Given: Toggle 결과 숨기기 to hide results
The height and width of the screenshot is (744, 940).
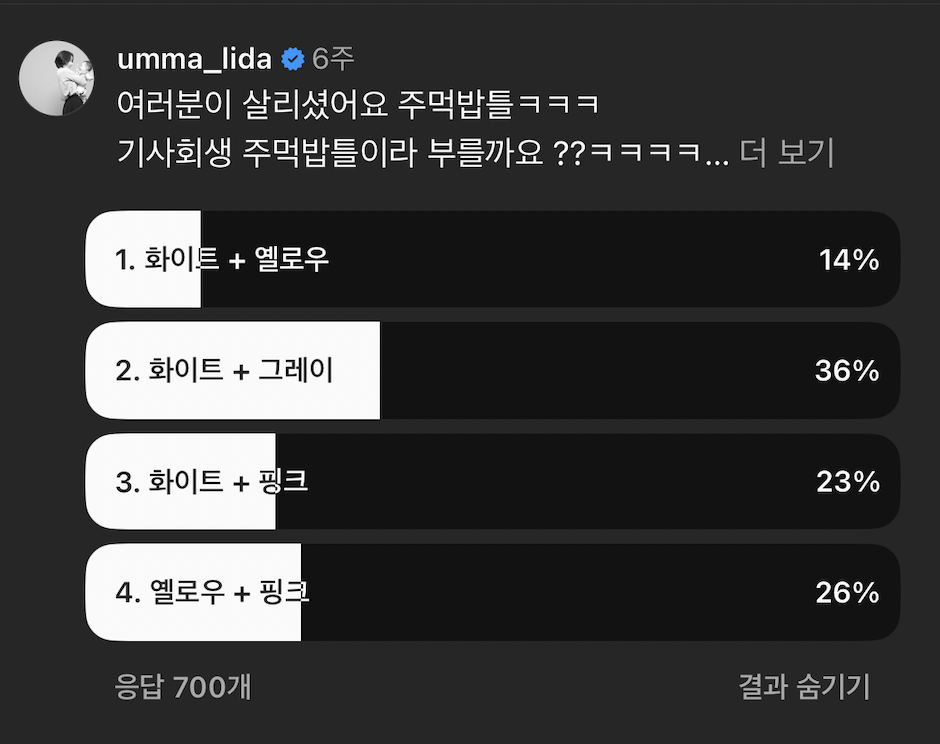Looking at the screenshot, I should (804, 687).
